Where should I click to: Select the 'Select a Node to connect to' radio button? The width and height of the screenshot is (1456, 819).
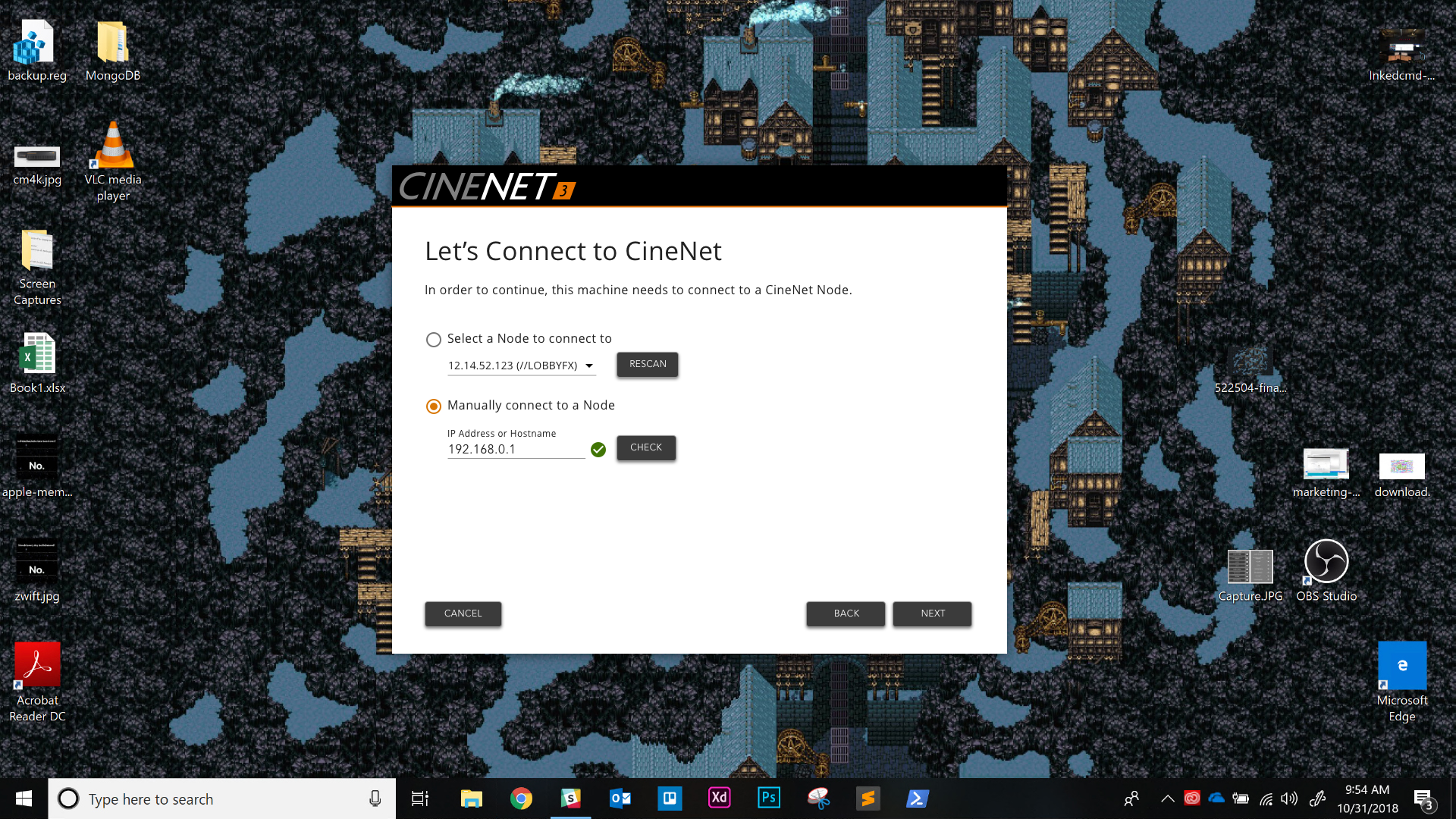click(x=434, y=340)
